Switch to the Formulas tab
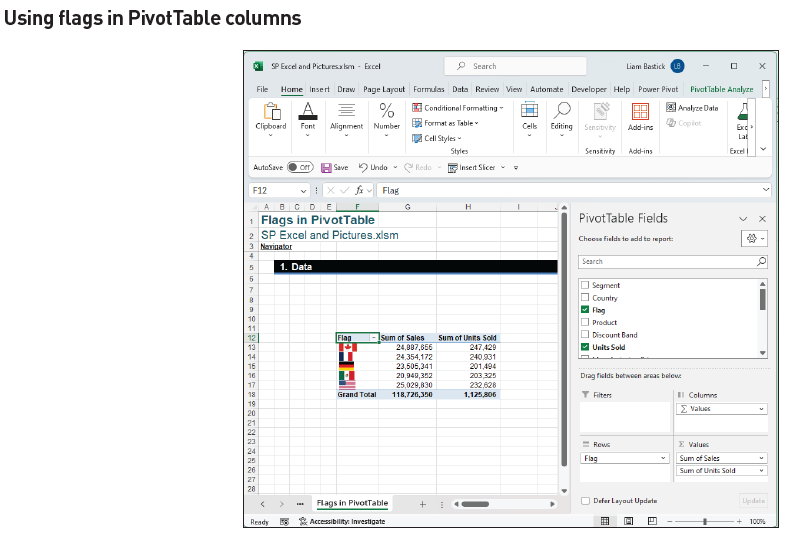Image resolution: width=790 pixels, height=549 pixels. point(429,89)
